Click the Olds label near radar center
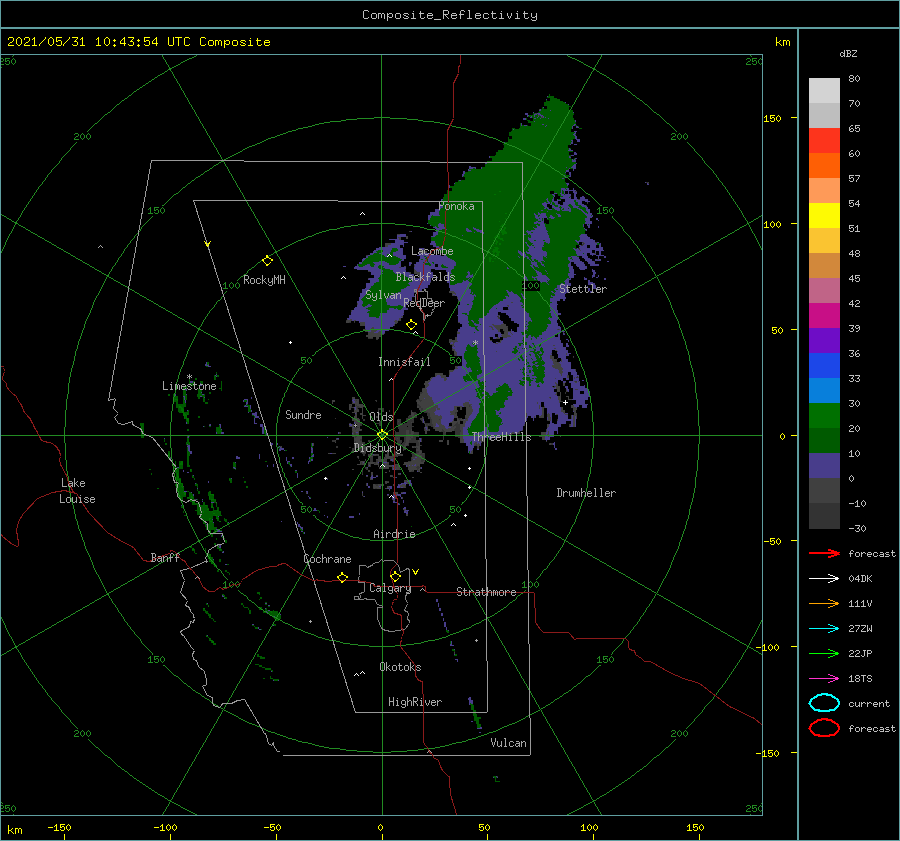The image size is (900, 841). tap(381, 417)
